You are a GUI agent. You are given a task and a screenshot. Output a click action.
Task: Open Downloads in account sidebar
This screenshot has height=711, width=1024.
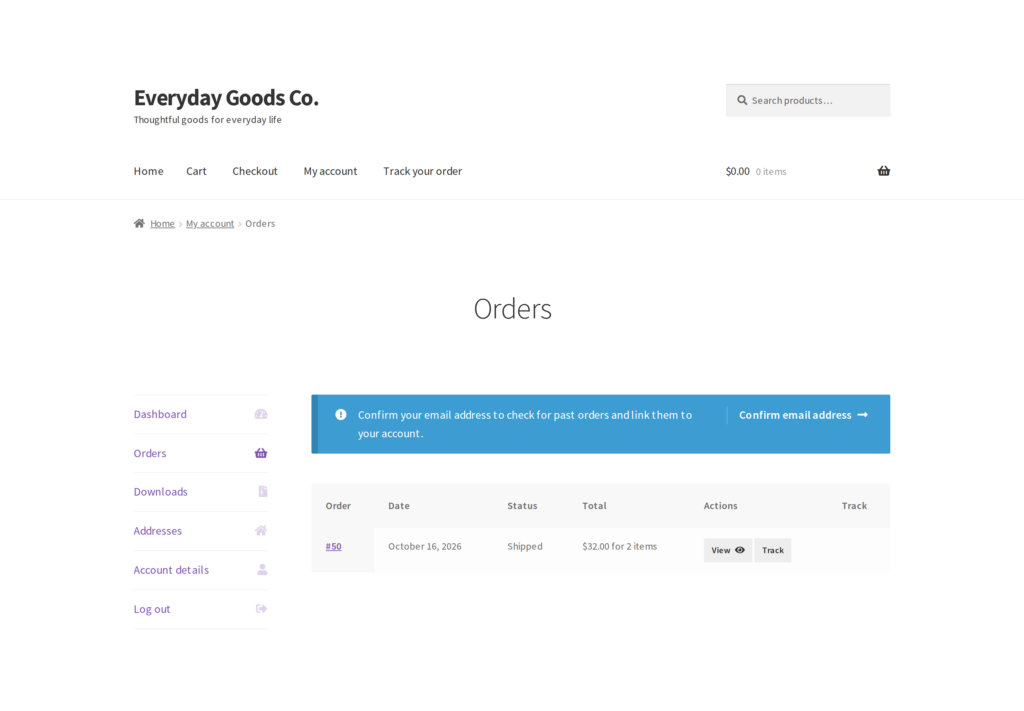(161, 492)
